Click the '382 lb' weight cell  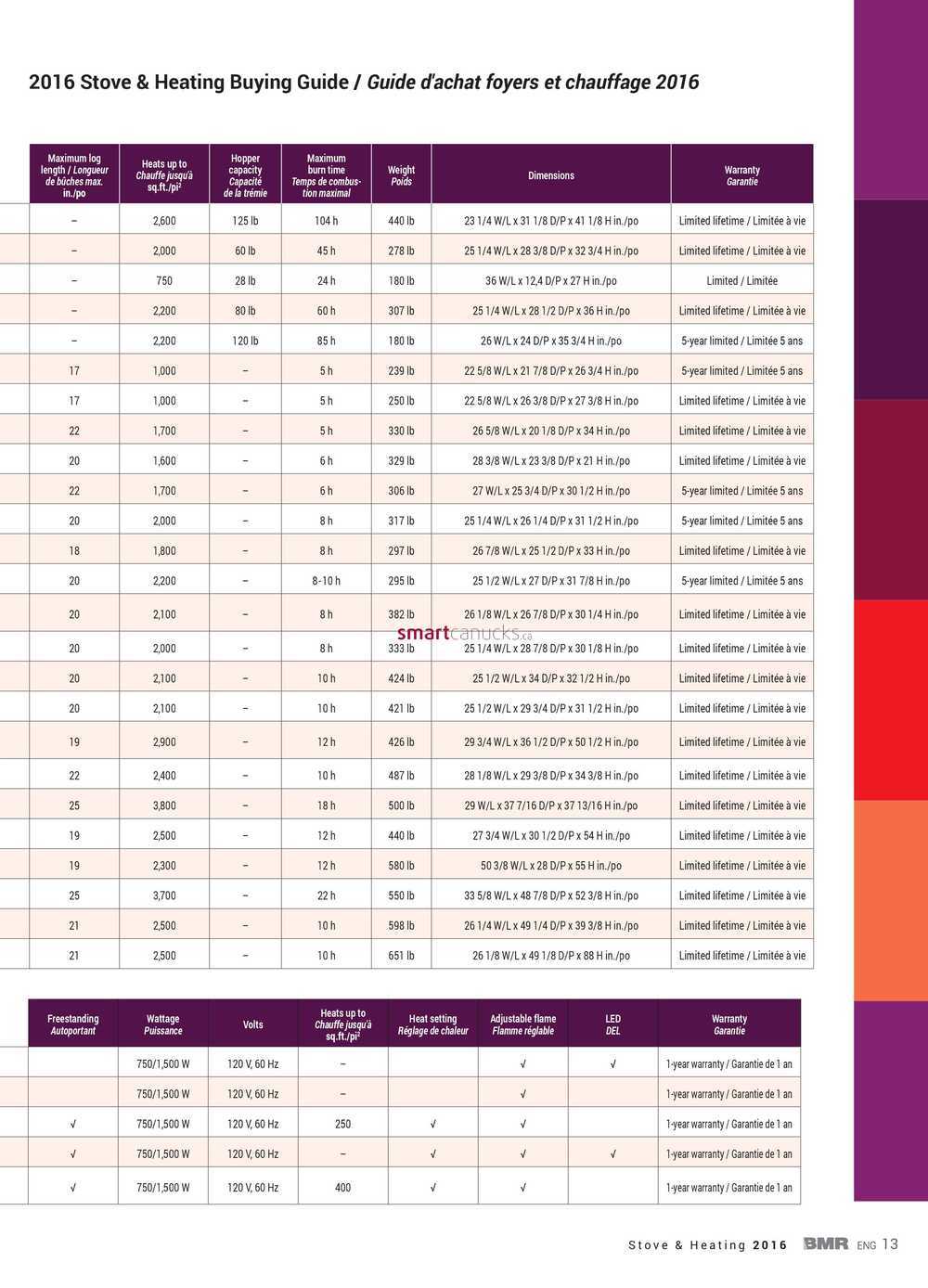tap(401, 614)
